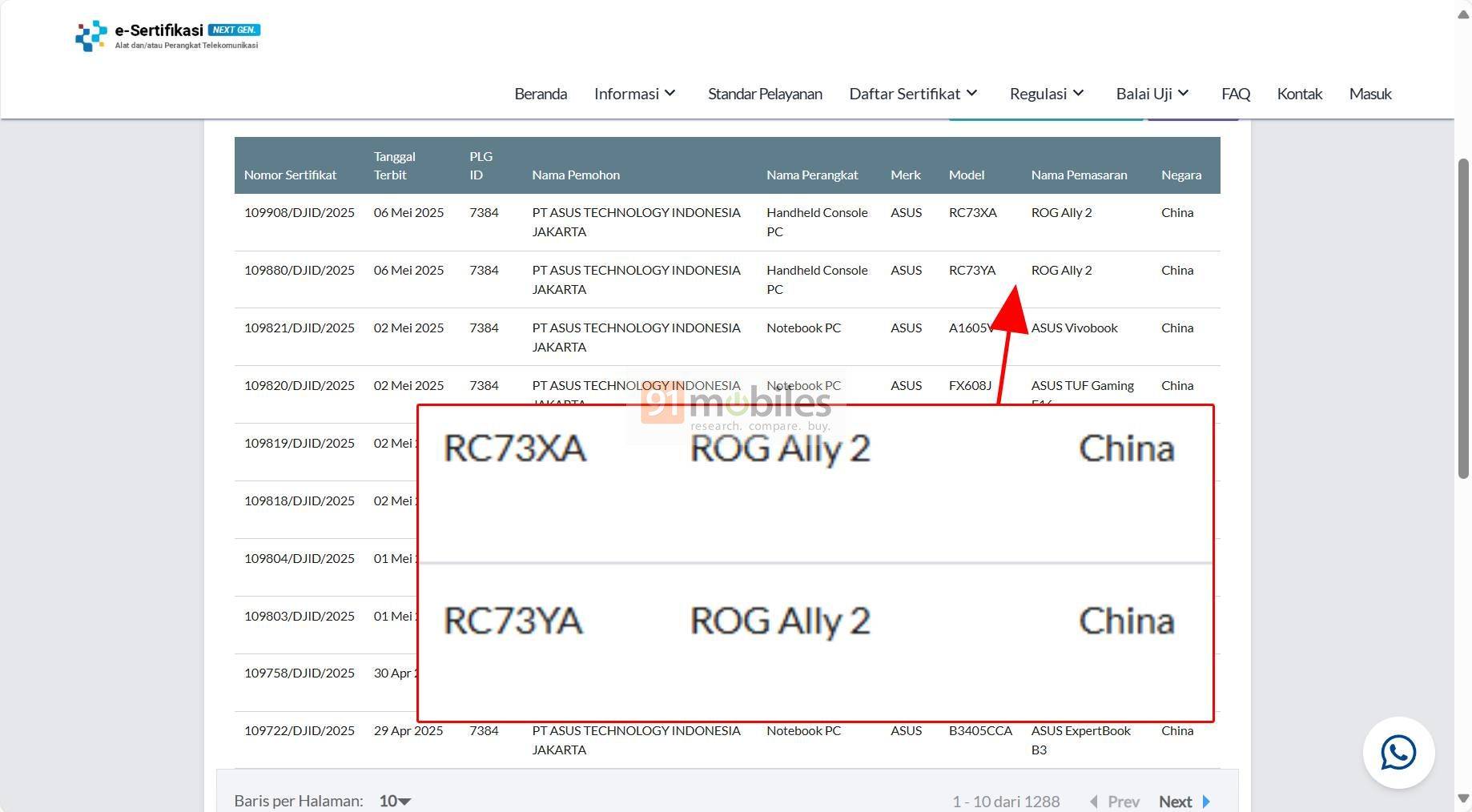Click the scrollbar down arrow
The image size is (1472, 812).
[x=1463, y=798]
